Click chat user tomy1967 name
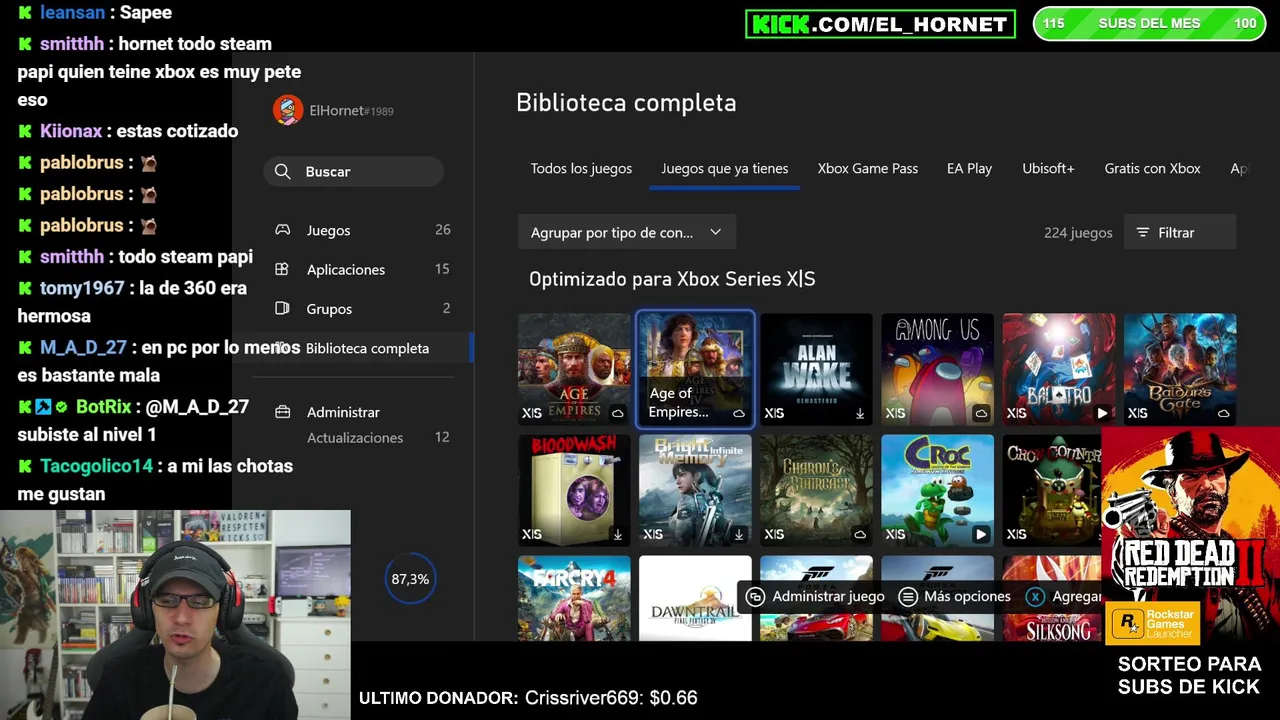1280x720 pixels. [x=82, y=288]
